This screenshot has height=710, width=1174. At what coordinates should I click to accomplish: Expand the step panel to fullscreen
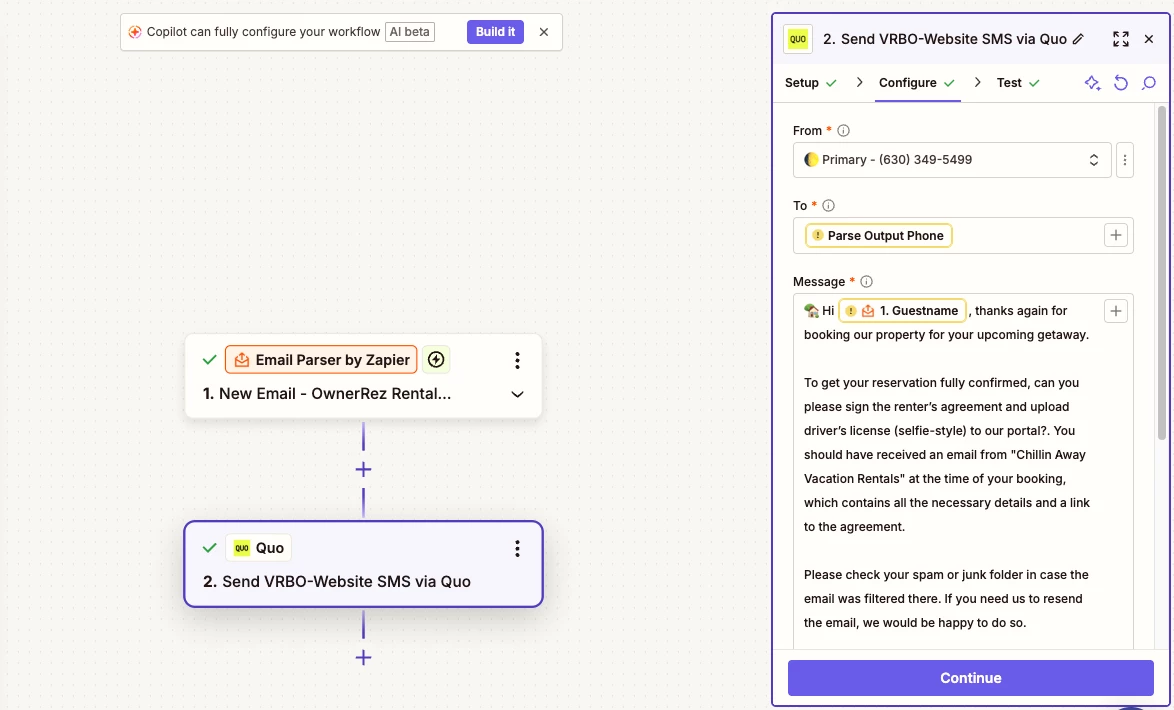(1120, 39)
